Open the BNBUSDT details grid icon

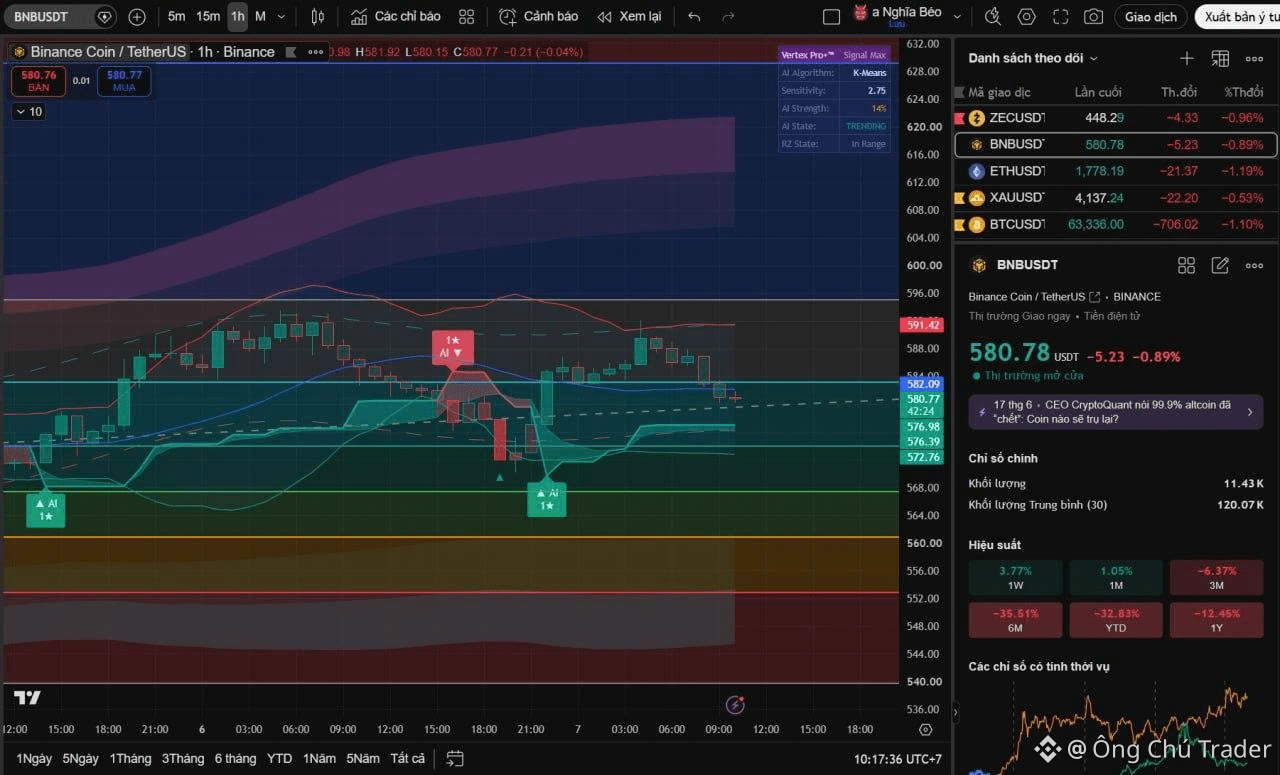point(1186,265)
